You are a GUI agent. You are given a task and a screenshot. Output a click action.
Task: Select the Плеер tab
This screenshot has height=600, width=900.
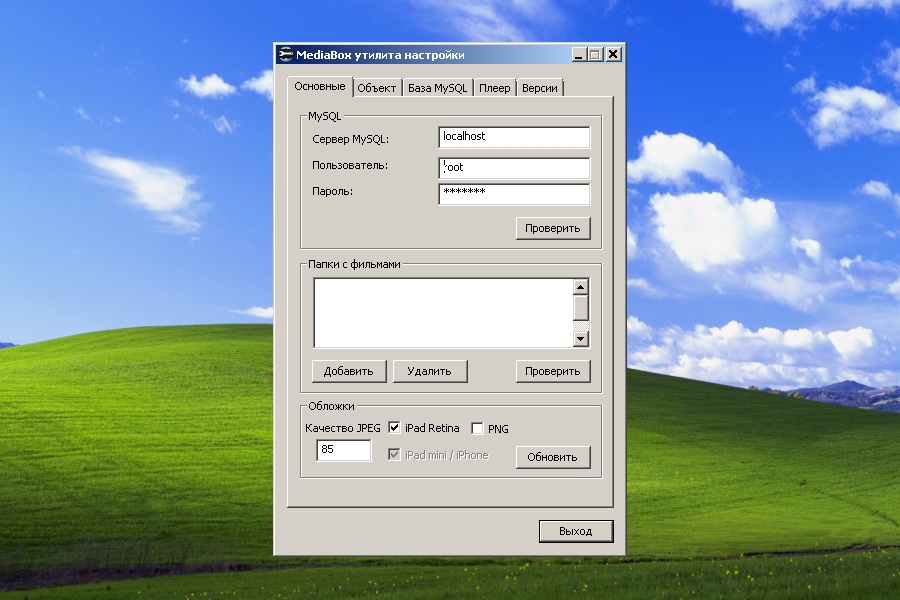[494, 87]
